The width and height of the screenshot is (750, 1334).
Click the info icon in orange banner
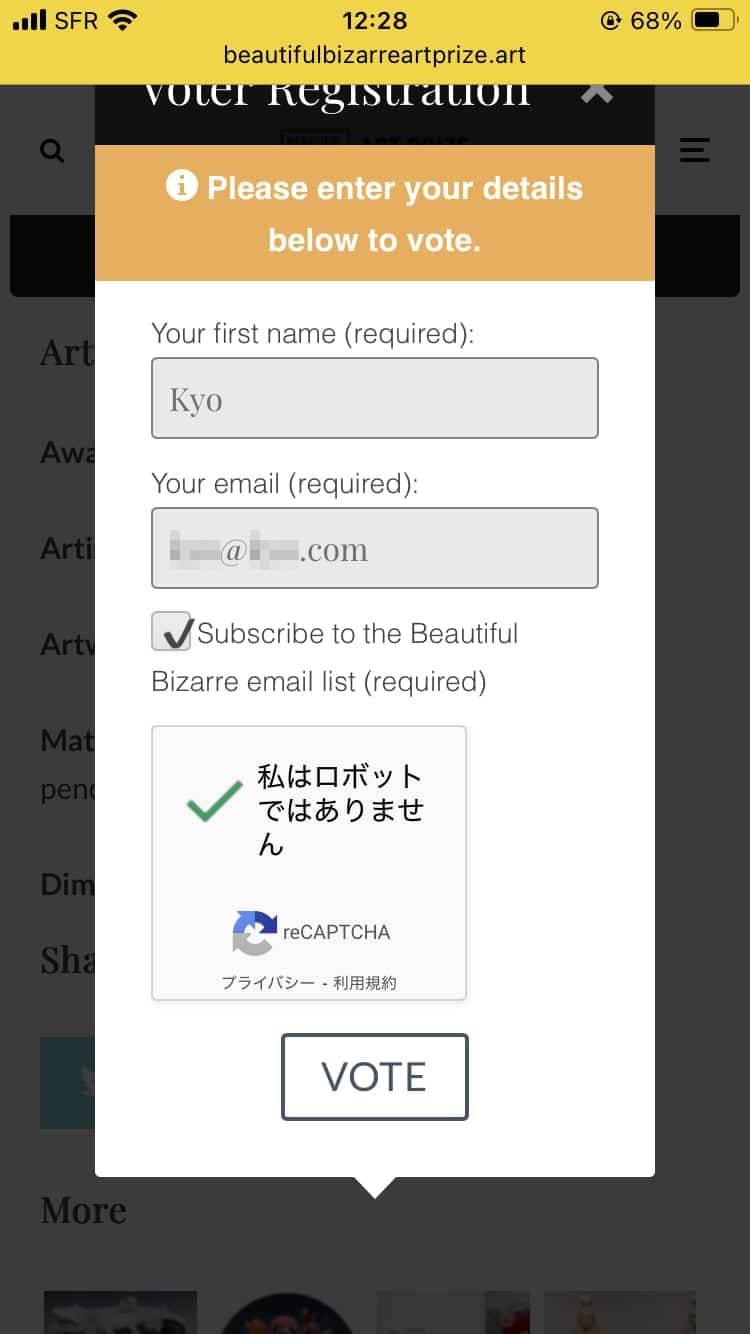coord(182,186)
